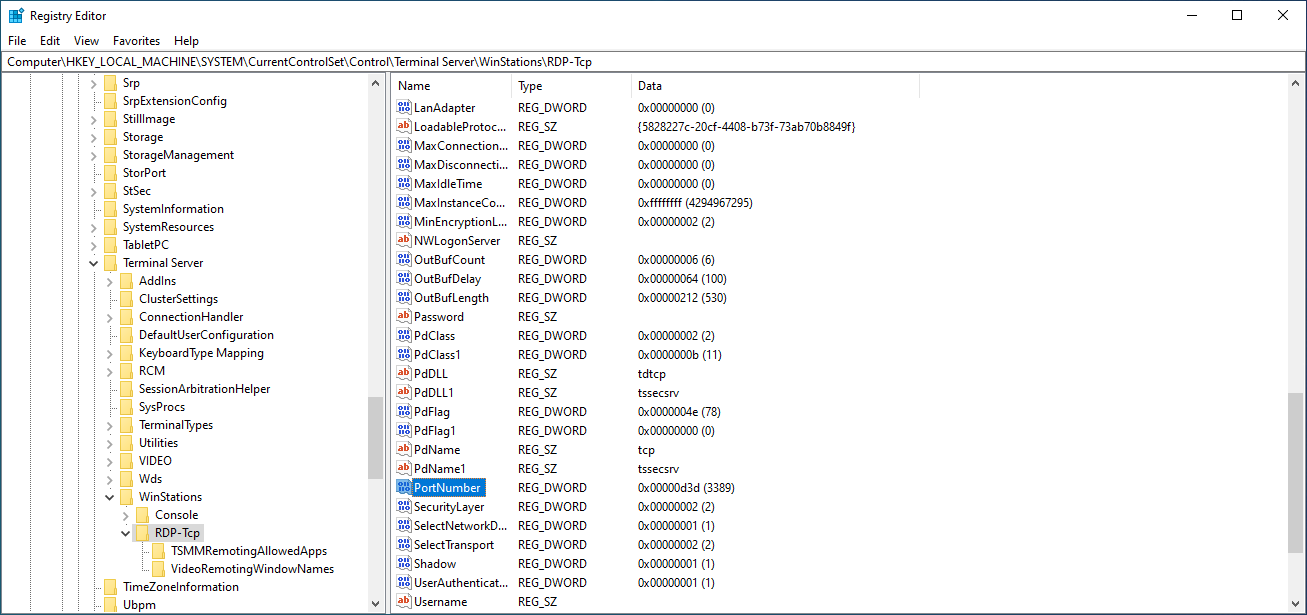Click the DWORD icon beside OutBufCount
1307x615 pixels.
[404, 259]
